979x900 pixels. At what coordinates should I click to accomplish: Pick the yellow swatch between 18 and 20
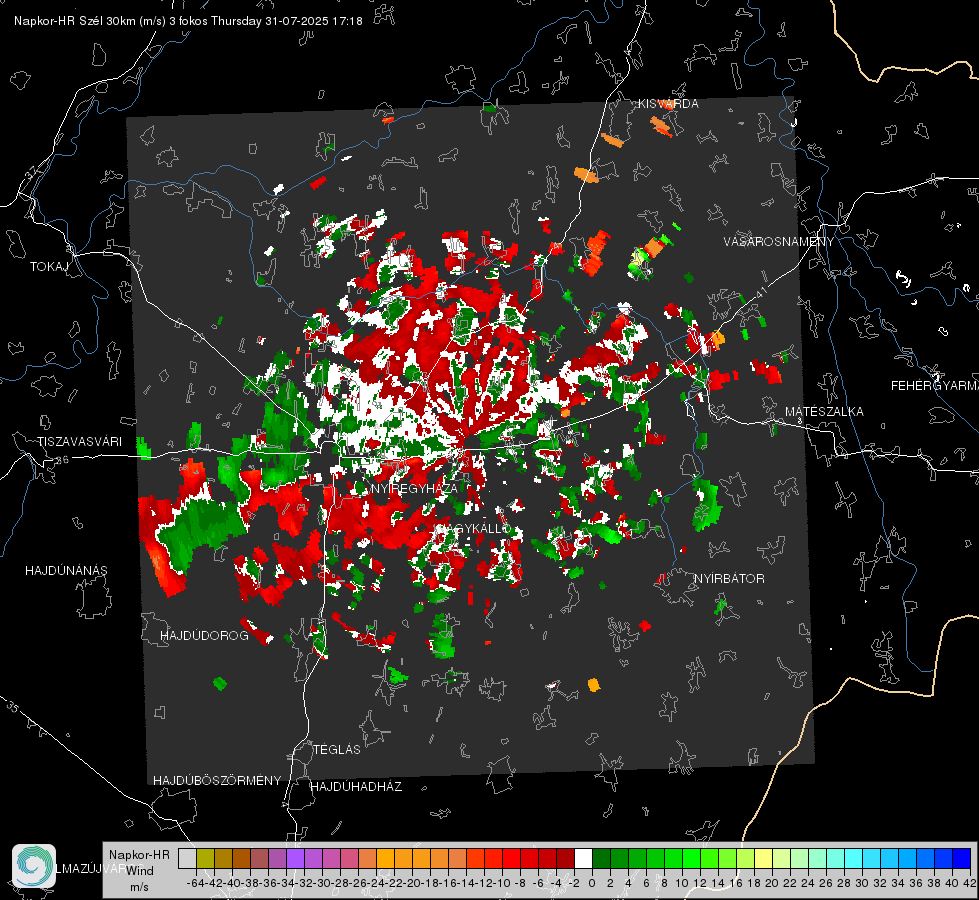tap(763, 859)
